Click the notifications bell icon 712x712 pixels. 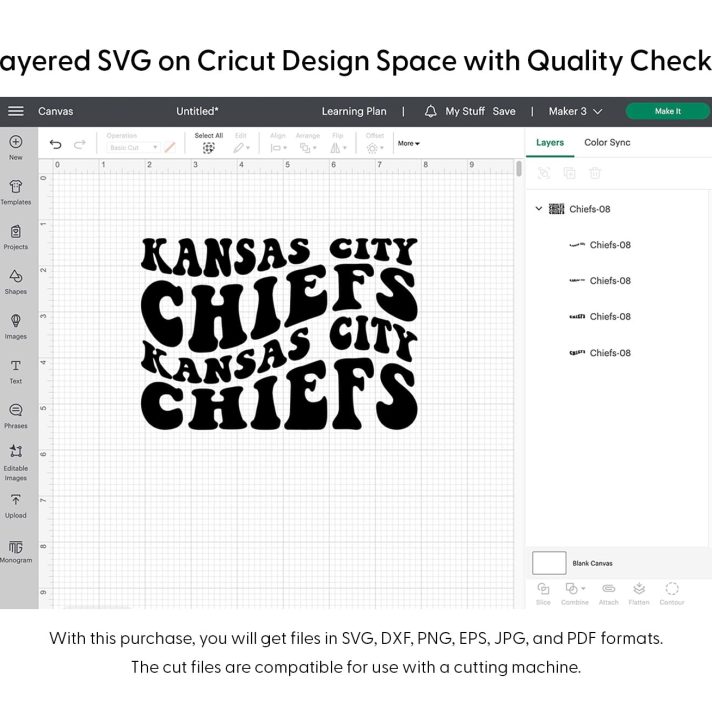(430, 111)
